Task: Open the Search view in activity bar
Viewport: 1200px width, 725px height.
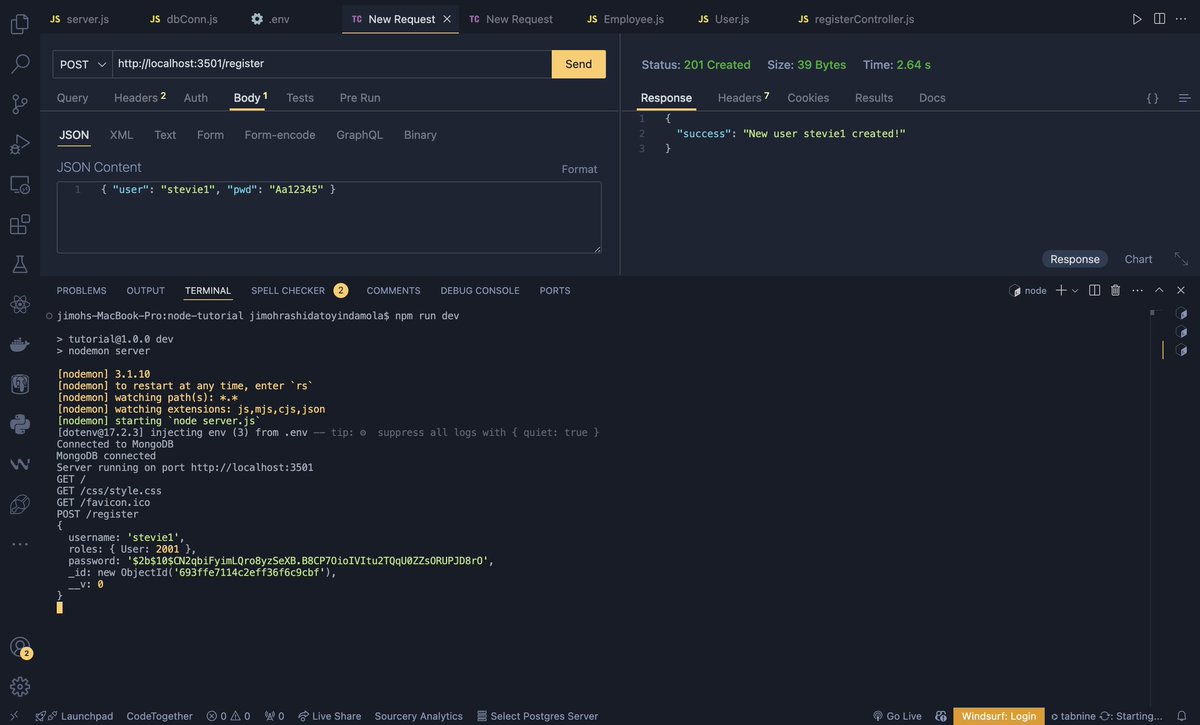Action: (20, 64)
